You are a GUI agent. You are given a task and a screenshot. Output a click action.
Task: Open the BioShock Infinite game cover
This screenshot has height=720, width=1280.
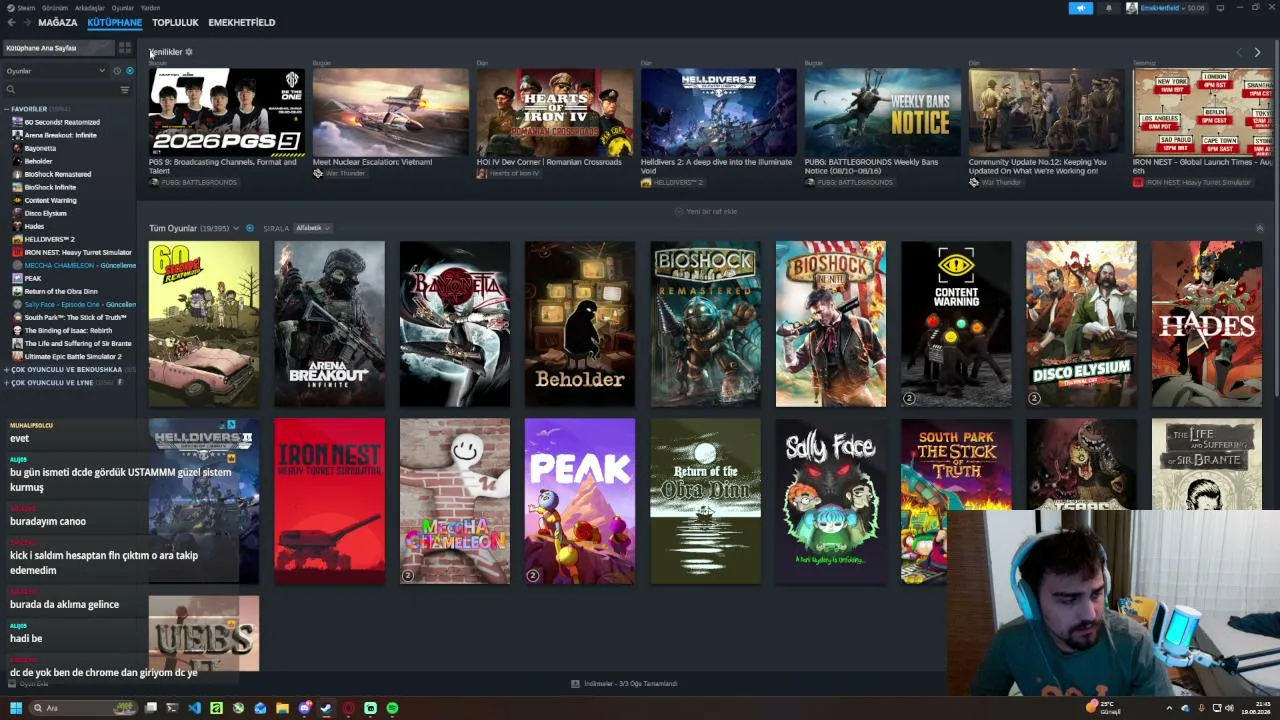click(831, 324)
